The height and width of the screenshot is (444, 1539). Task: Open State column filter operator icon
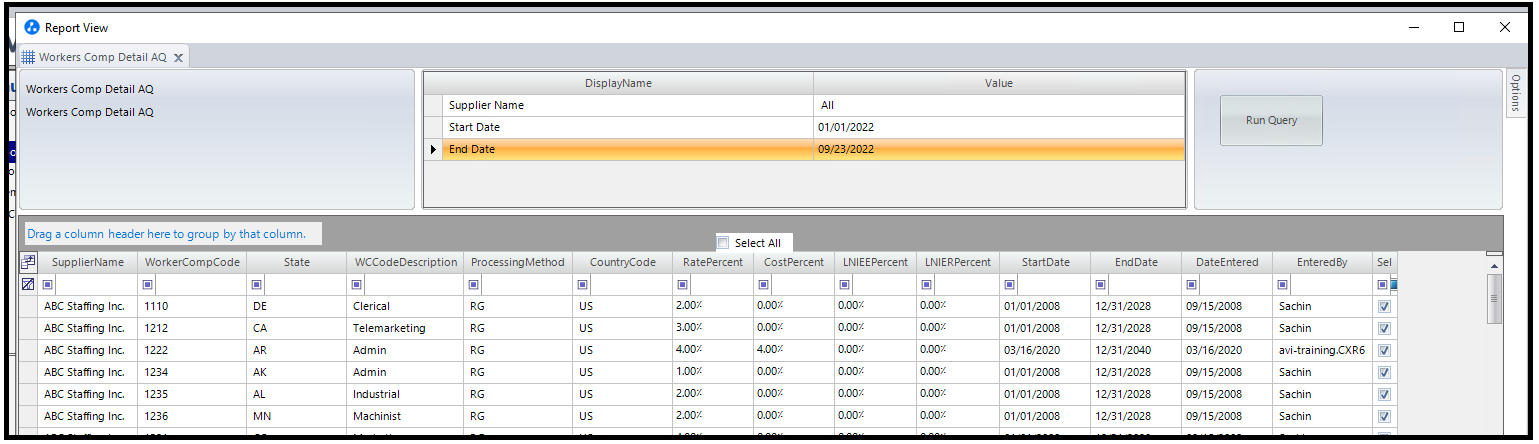coord(258,285)
